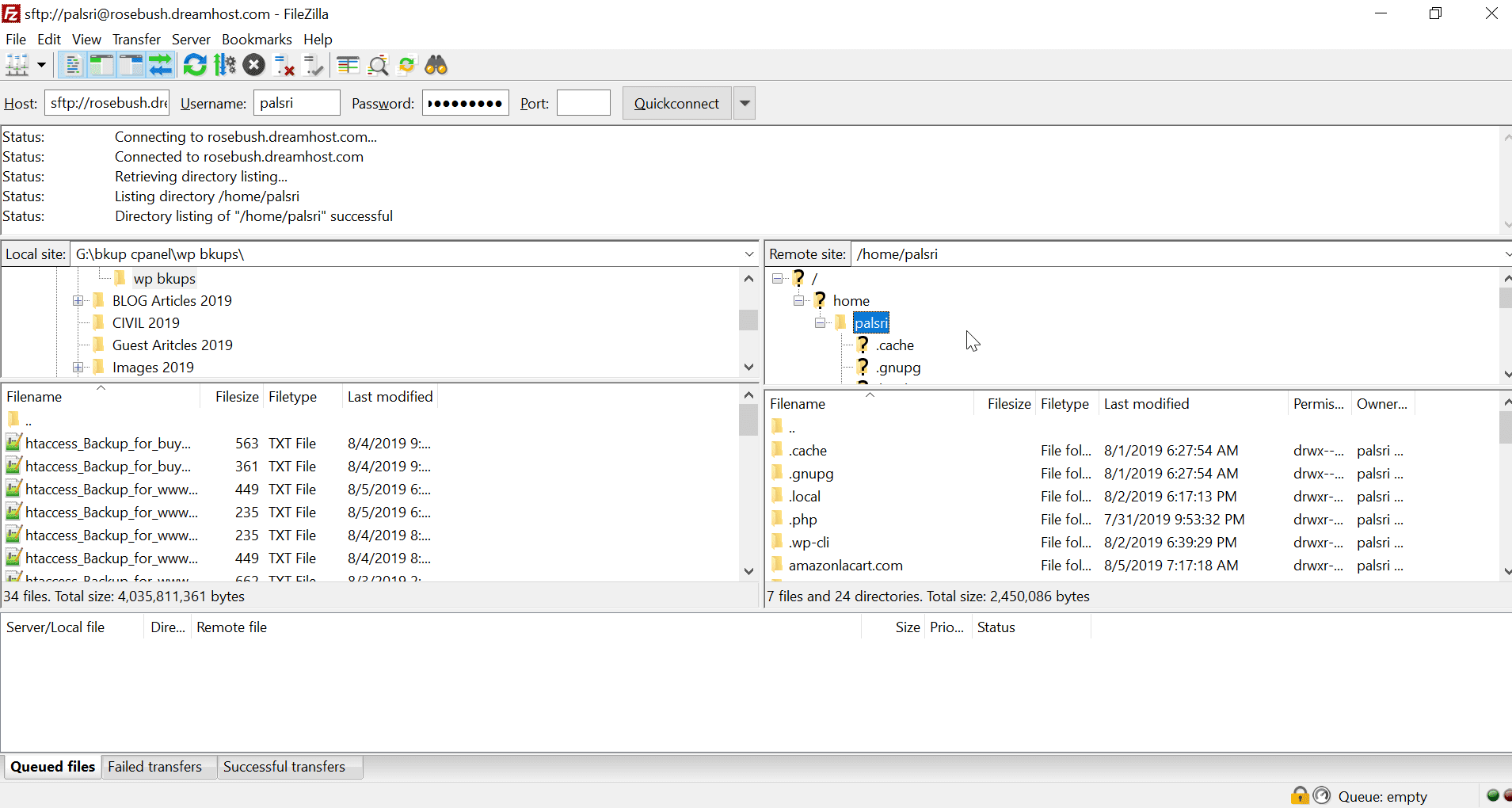Open the Bookmarks menu

tap(257, 39)
